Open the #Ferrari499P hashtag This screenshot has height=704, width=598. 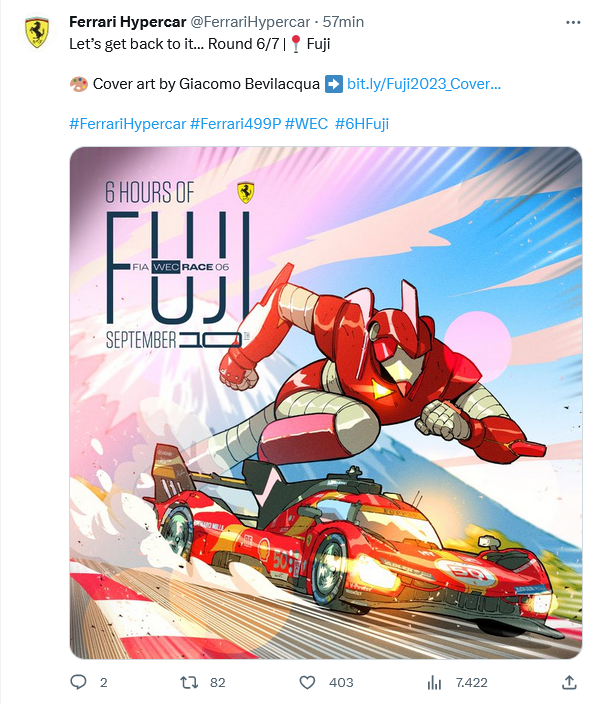click(235, 124)
